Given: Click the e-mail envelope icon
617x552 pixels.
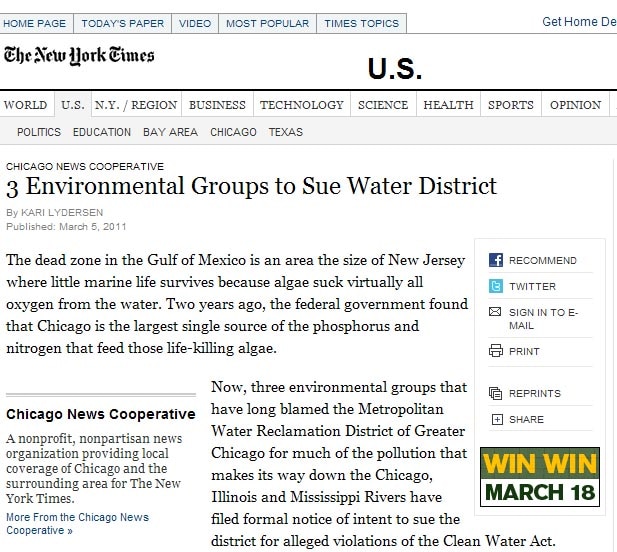Looking at the screenshot, I should [495, 312].
